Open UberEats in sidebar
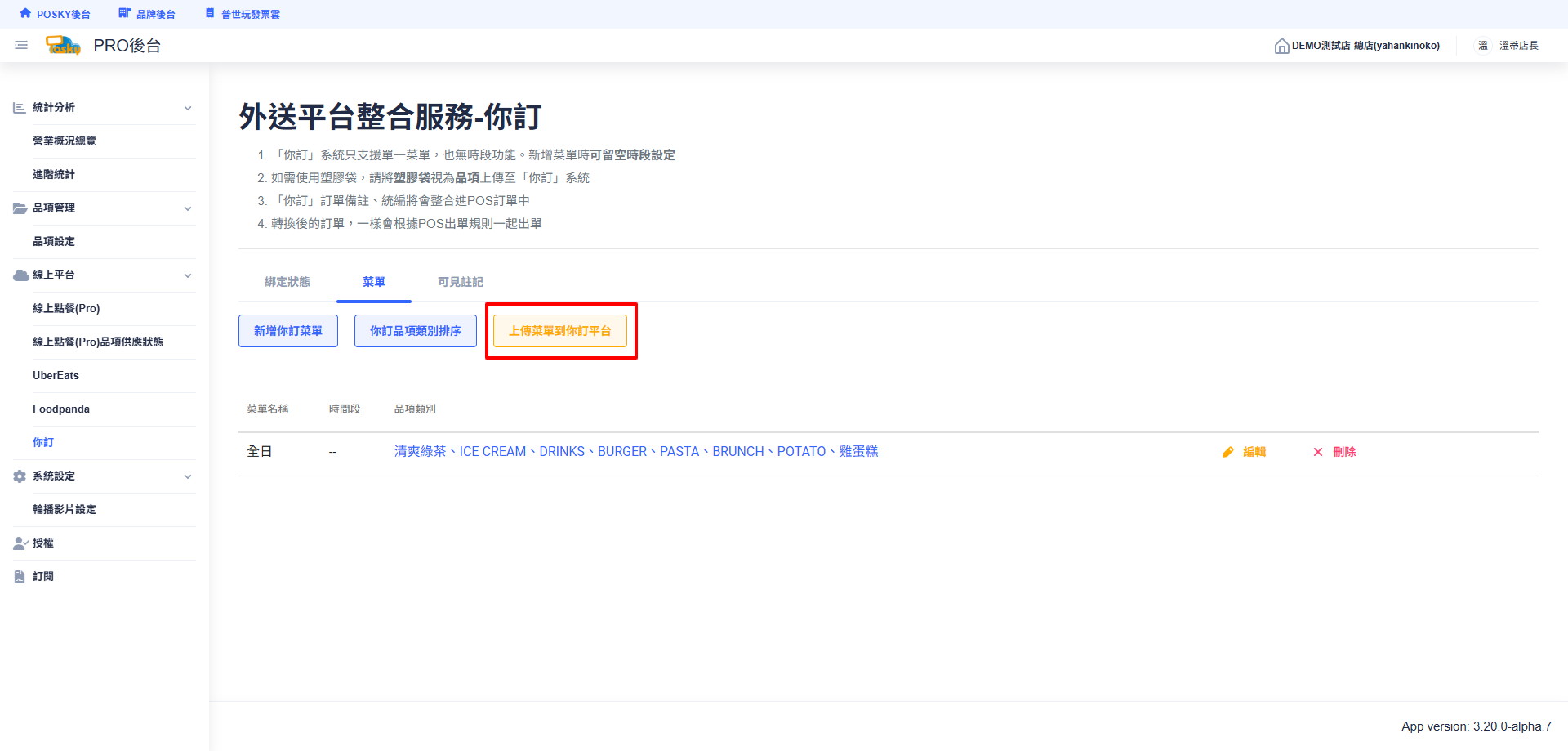Viewport: 1568px width, 751px height. (x=56, y=375)
